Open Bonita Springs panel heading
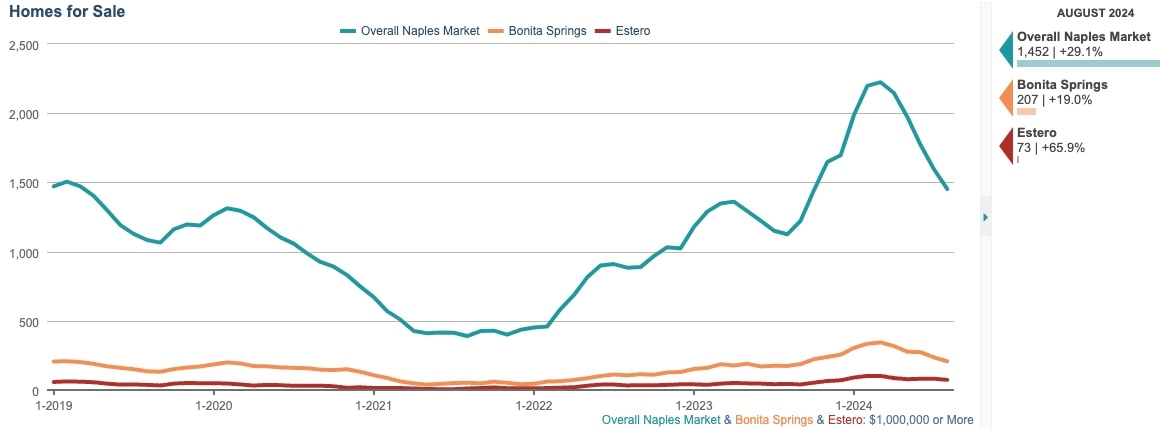 [x=1062, y=84]
